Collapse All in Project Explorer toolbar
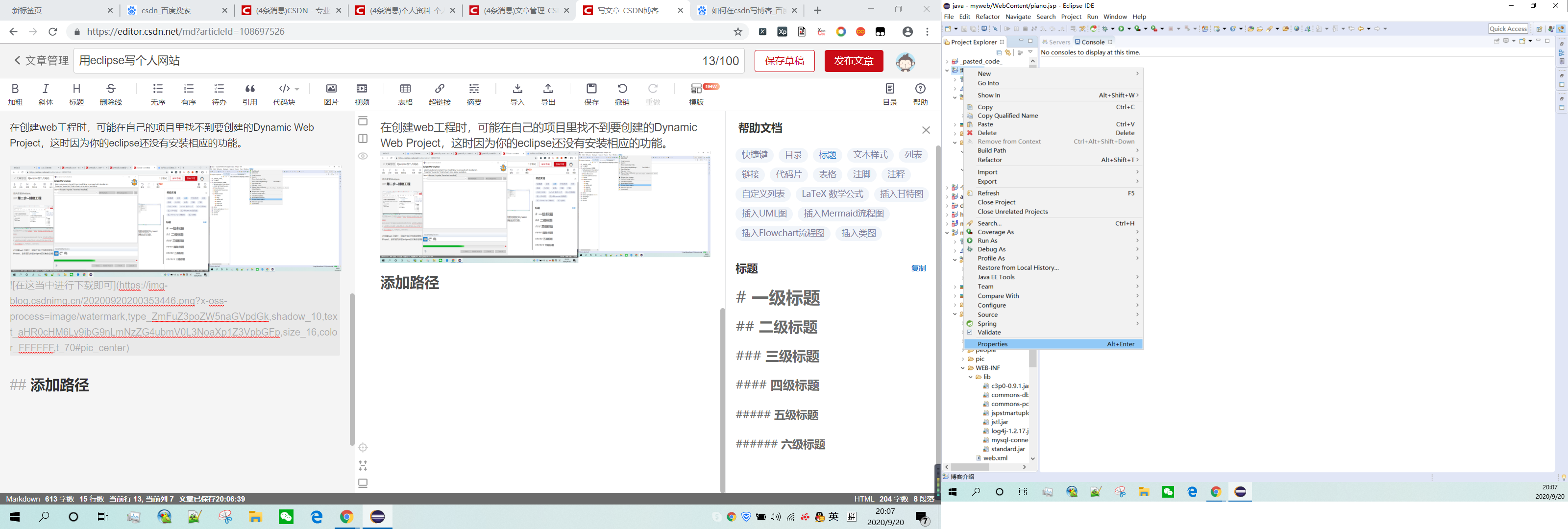The width and height of the screenshot is (1568, 529). click(1000, 52)
